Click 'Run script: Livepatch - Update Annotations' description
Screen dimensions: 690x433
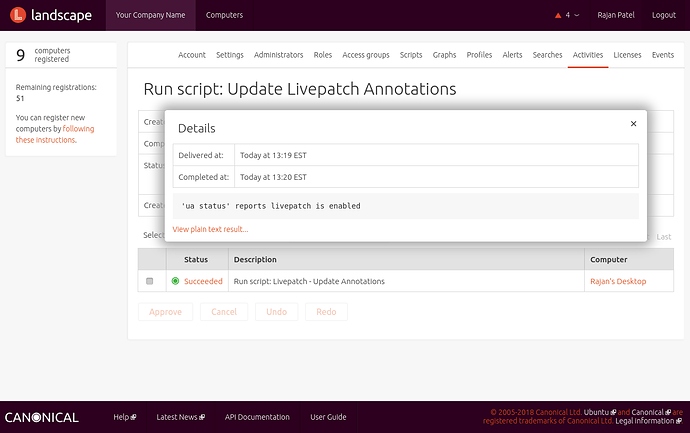[309, 281]
